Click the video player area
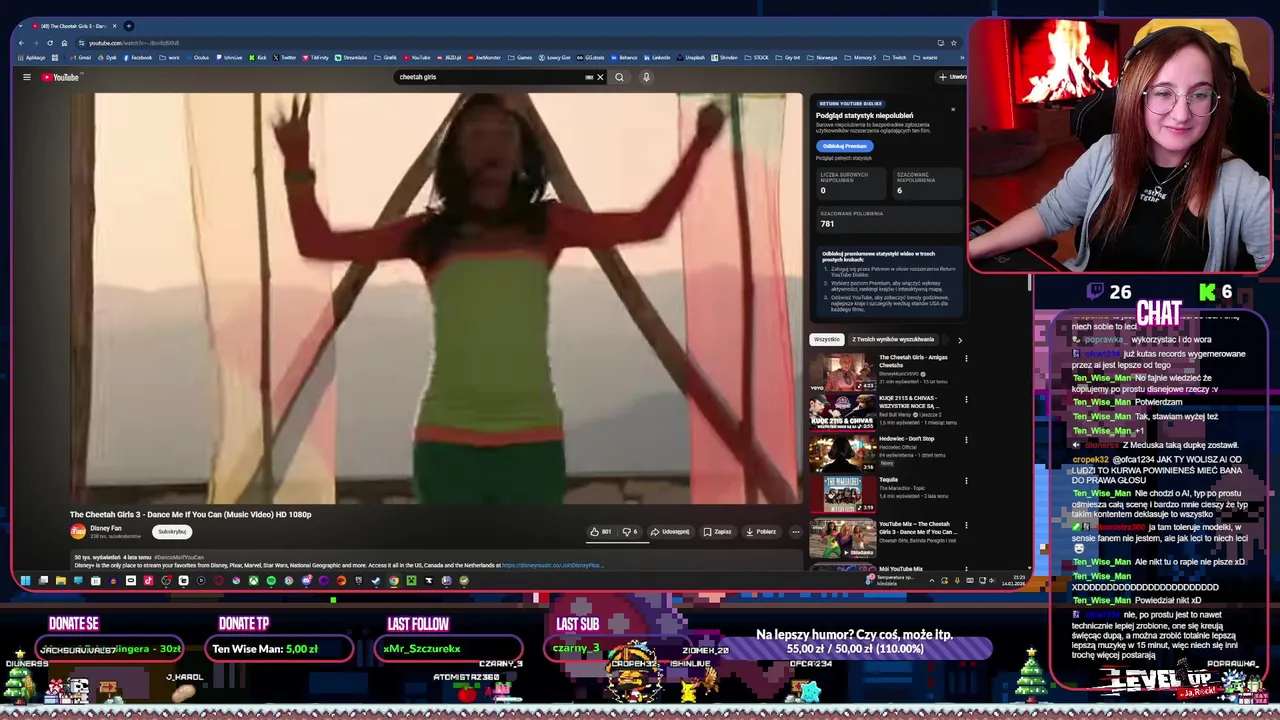 (x=436, y=298)
